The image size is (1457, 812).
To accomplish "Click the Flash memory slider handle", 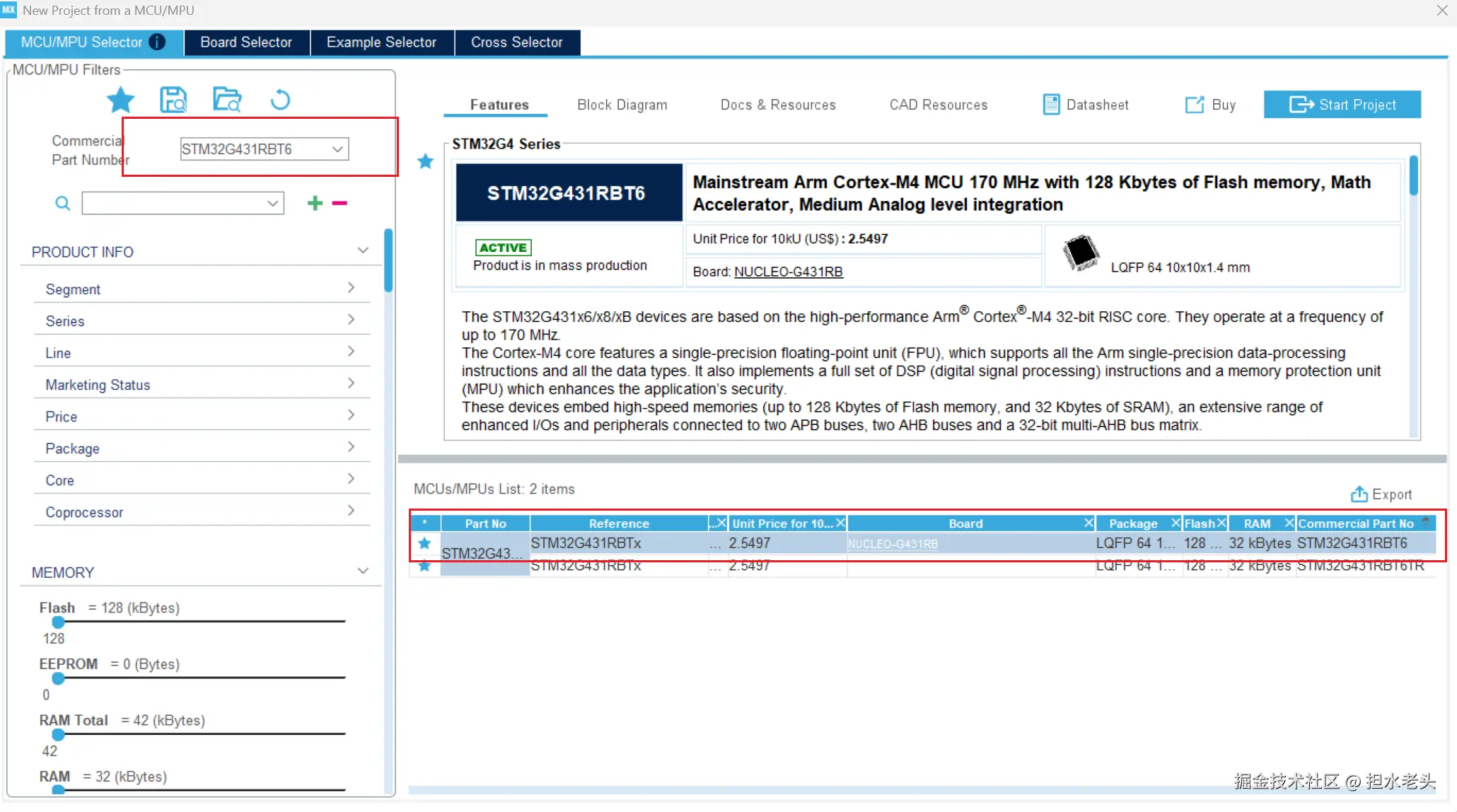I will pyautogui.click(x=59, y=622).
